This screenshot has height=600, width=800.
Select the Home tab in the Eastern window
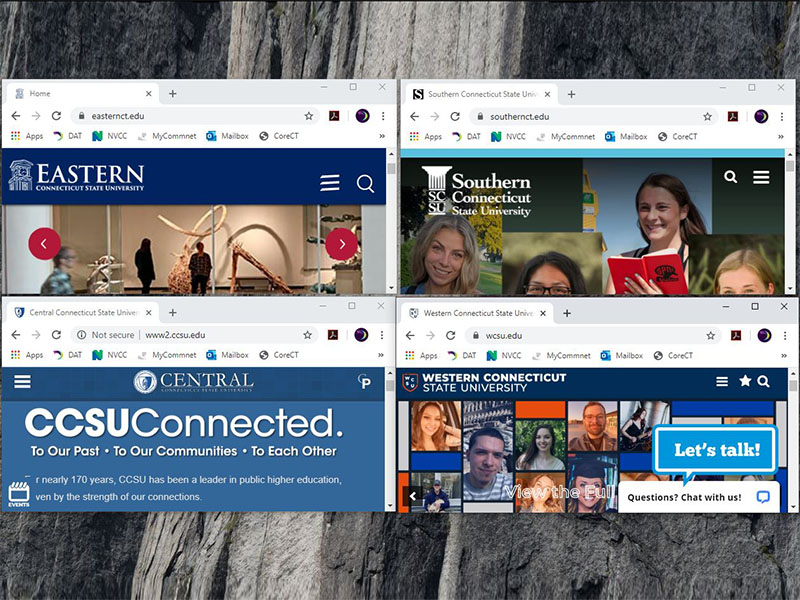(82, 93)
